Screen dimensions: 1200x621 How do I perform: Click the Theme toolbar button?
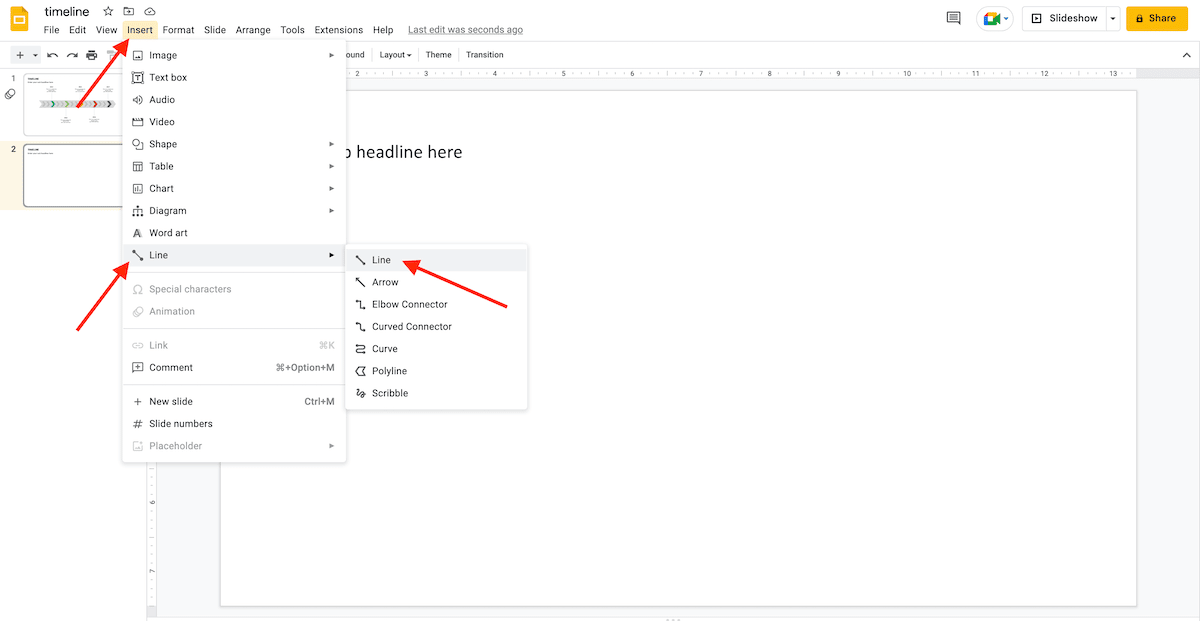pos(438,55)
